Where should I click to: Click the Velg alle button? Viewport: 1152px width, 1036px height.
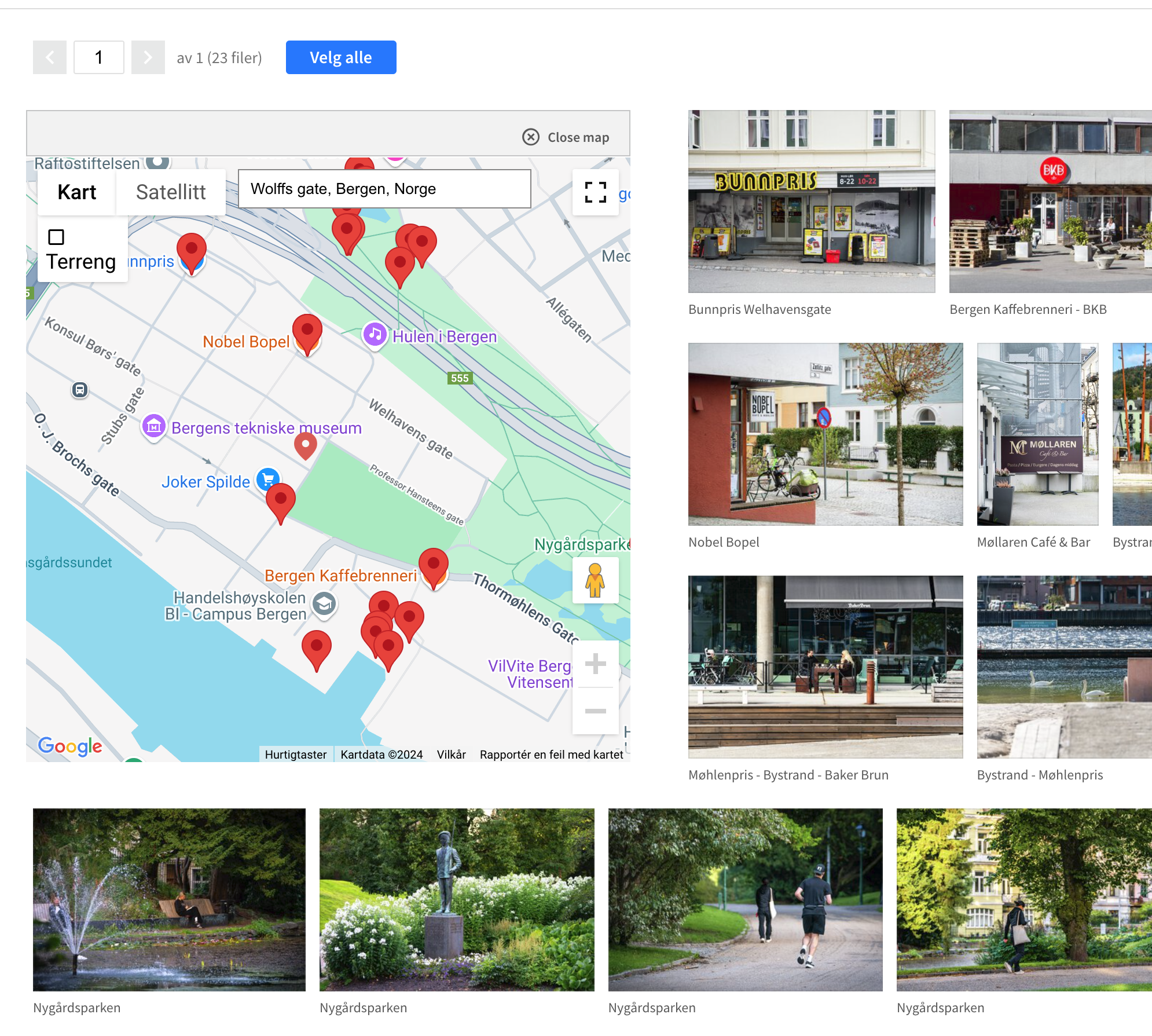(341, 57)
